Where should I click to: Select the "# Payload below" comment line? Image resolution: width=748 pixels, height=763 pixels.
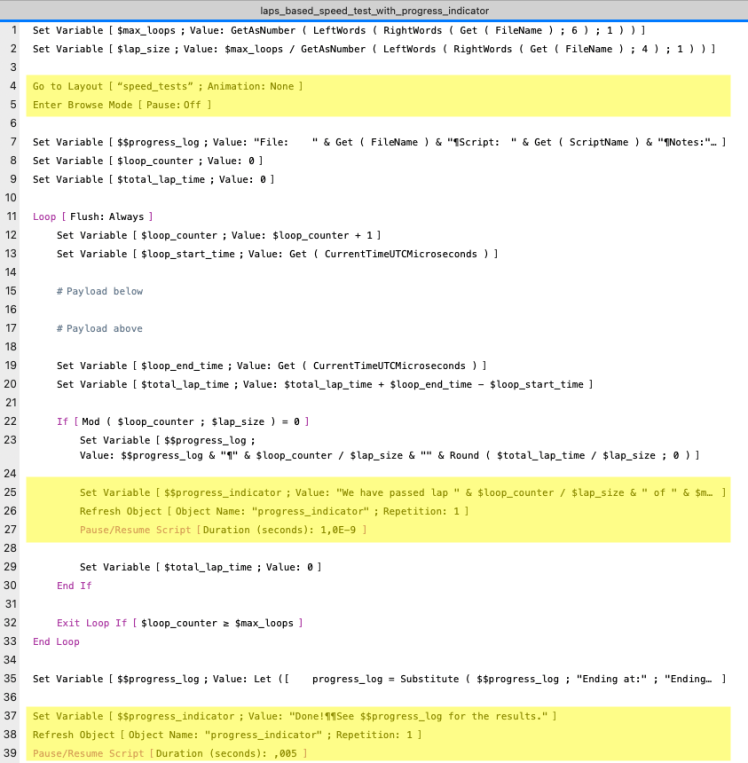point(99,291)
